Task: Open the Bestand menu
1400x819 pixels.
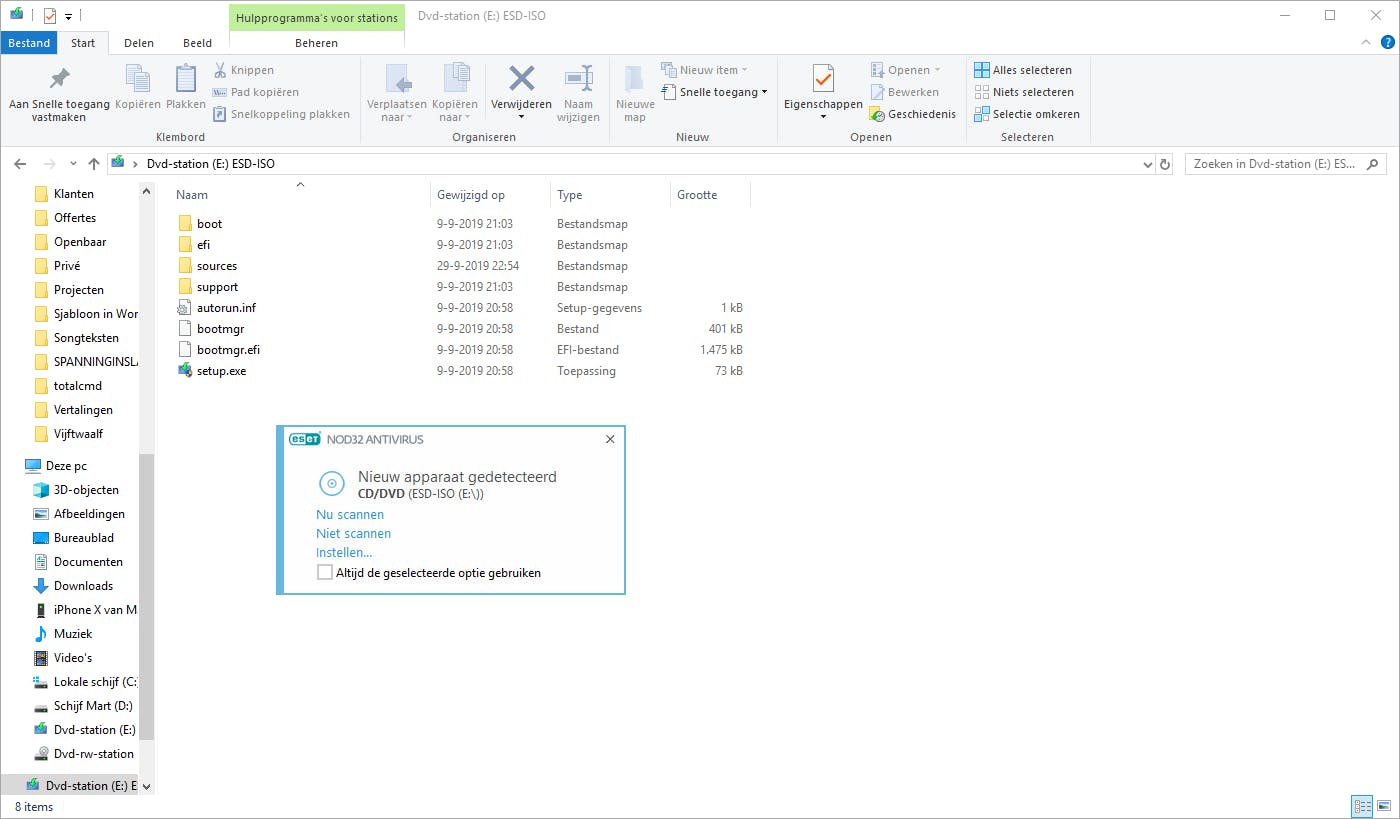Action: (29, 43)
